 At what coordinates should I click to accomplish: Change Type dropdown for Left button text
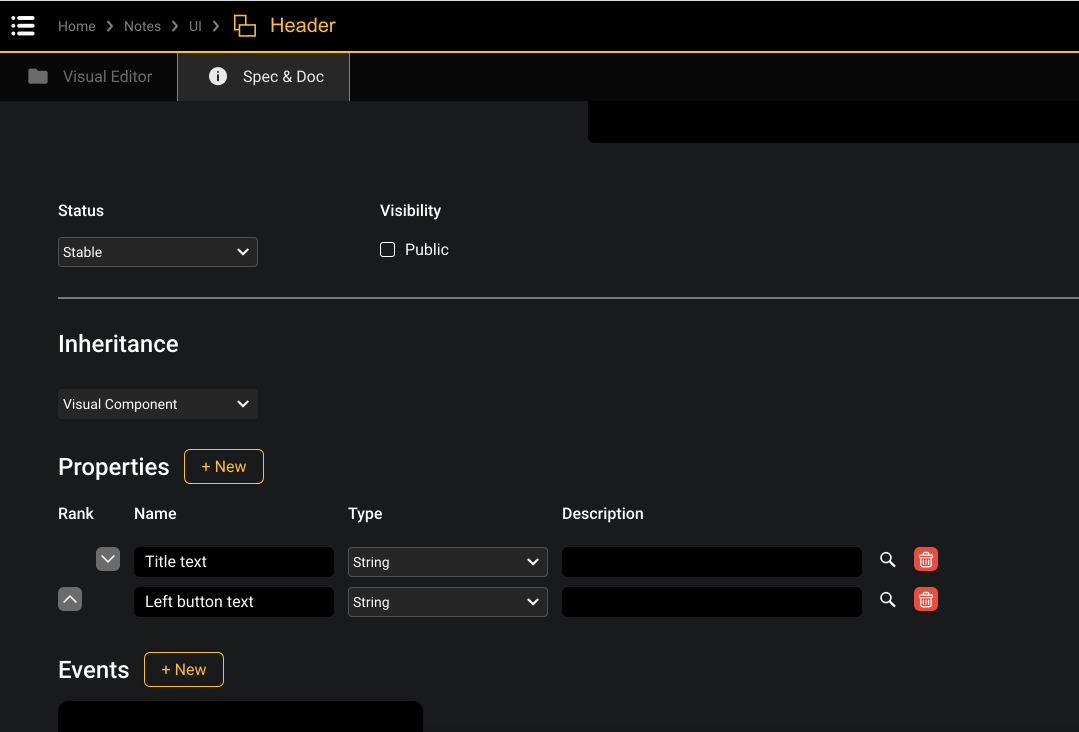point(447,602)
